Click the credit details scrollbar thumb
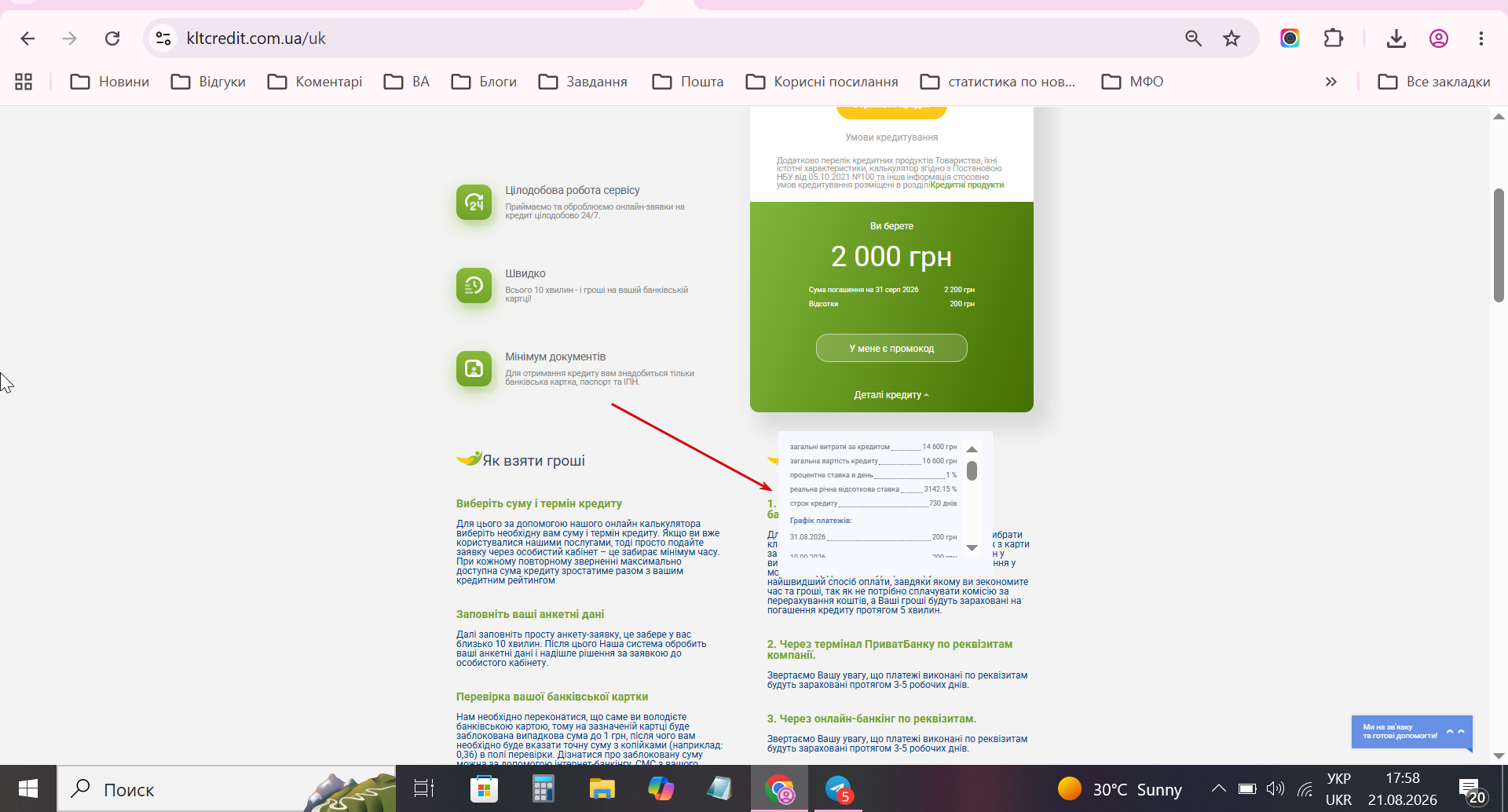The height and width of the screenshot is (812, 1508). pos(972,470)
